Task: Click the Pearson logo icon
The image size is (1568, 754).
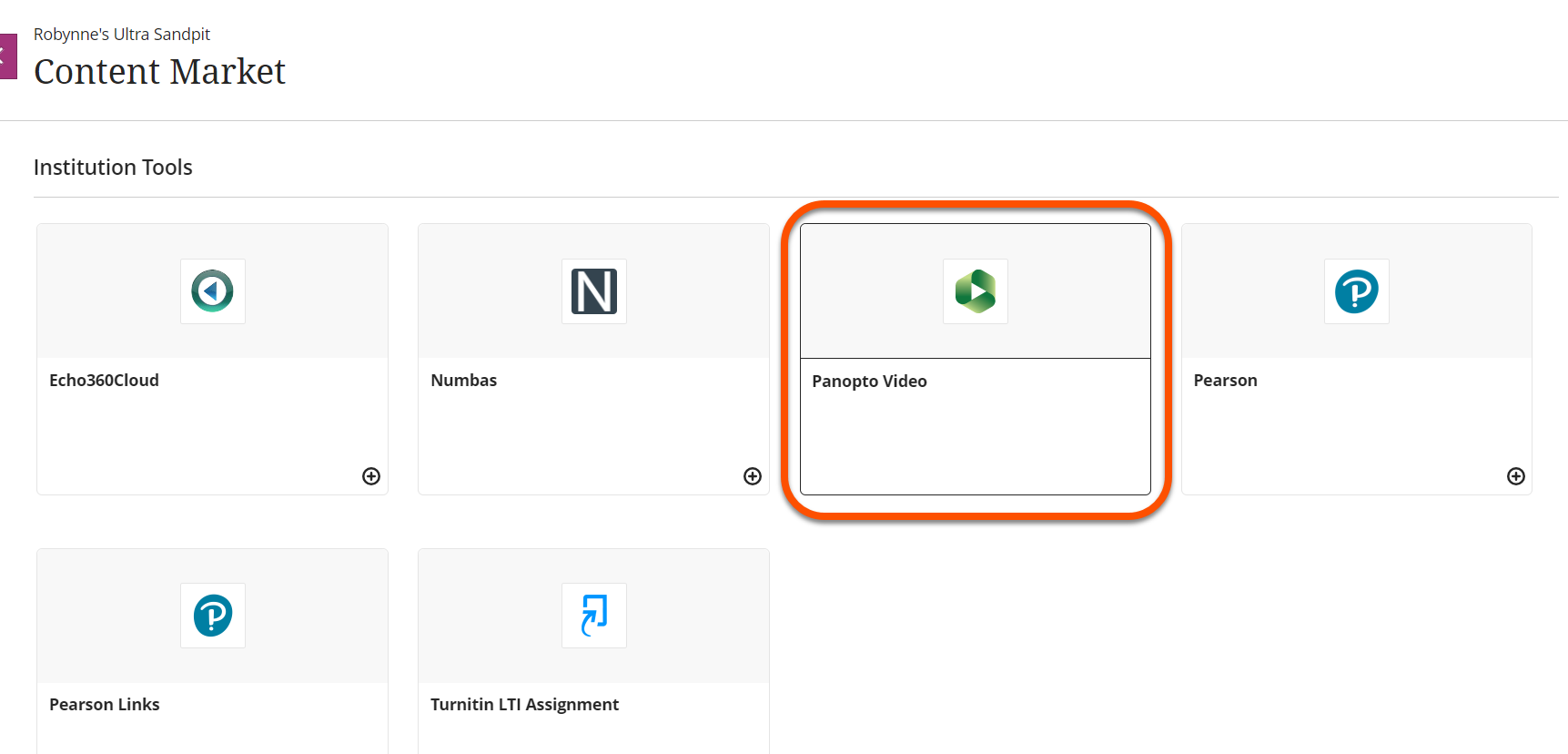Action: click(x=1356, y=291)
